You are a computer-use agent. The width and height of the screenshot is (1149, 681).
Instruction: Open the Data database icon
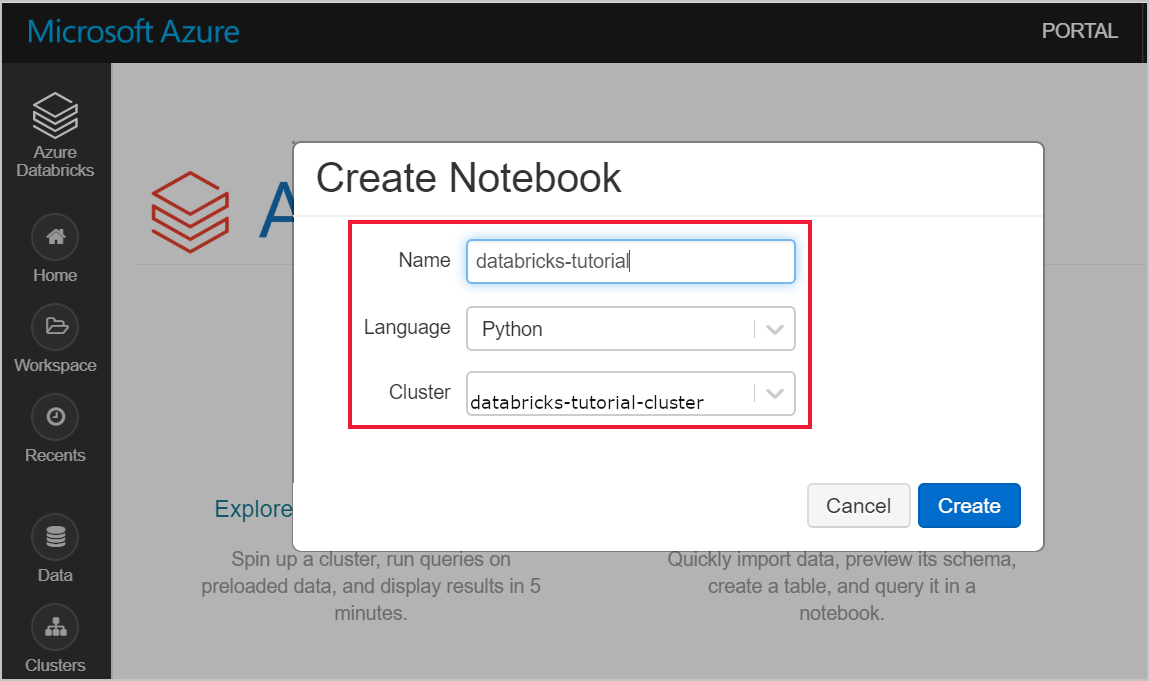click(x=55, y=537)
